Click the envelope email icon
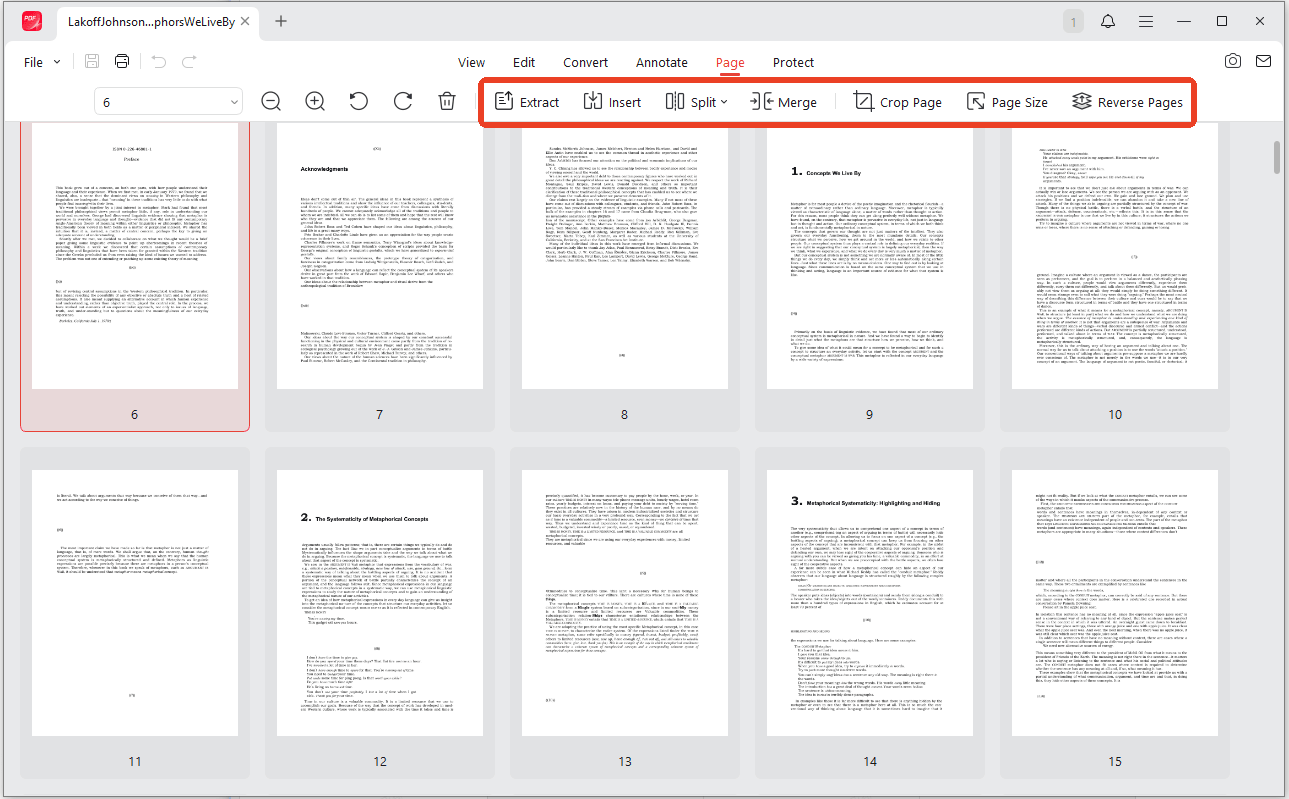 pos(1264,61)
